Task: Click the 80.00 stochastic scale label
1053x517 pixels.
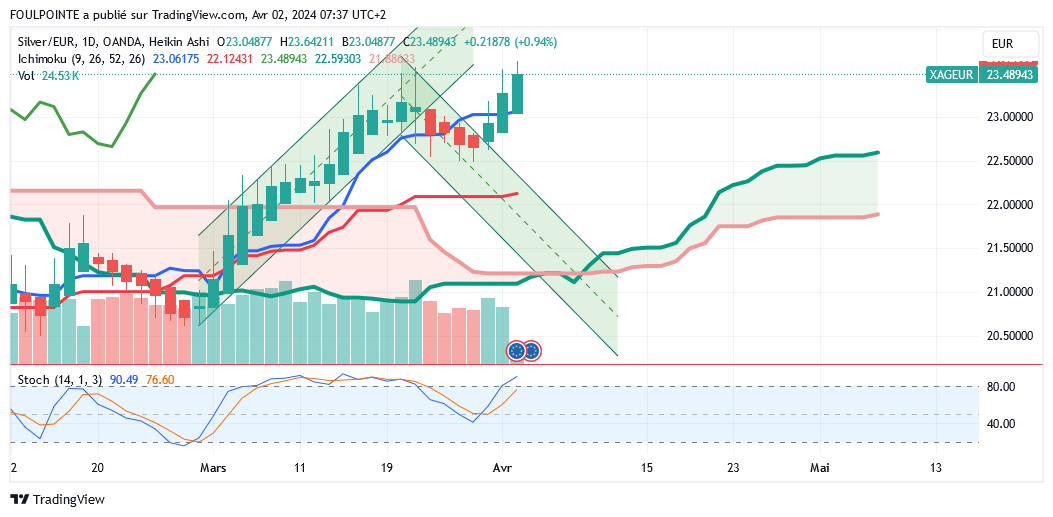Action: [1002, 387]
